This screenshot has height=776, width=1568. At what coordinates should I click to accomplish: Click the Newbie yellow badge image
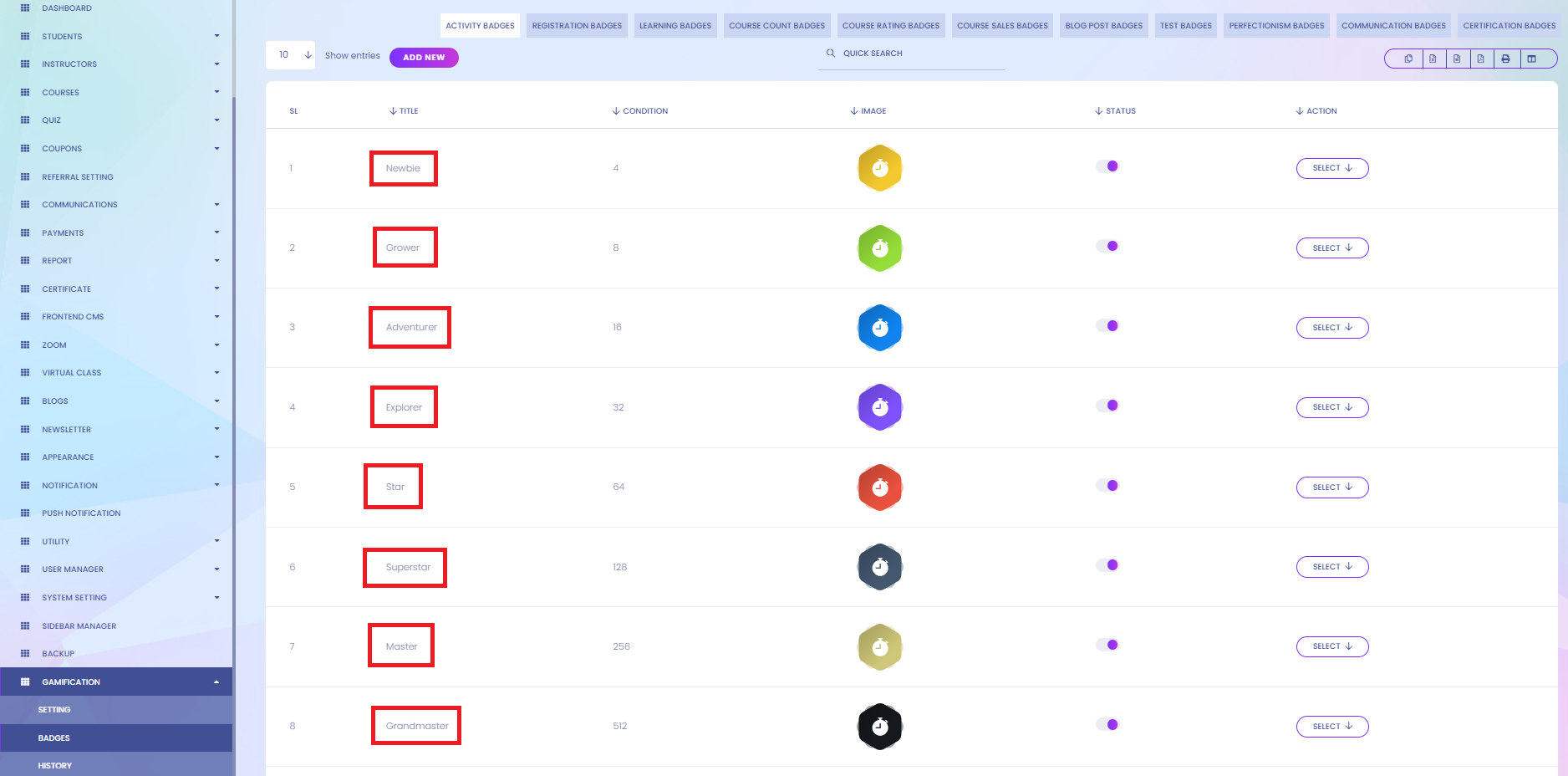(x=880, y=168)
